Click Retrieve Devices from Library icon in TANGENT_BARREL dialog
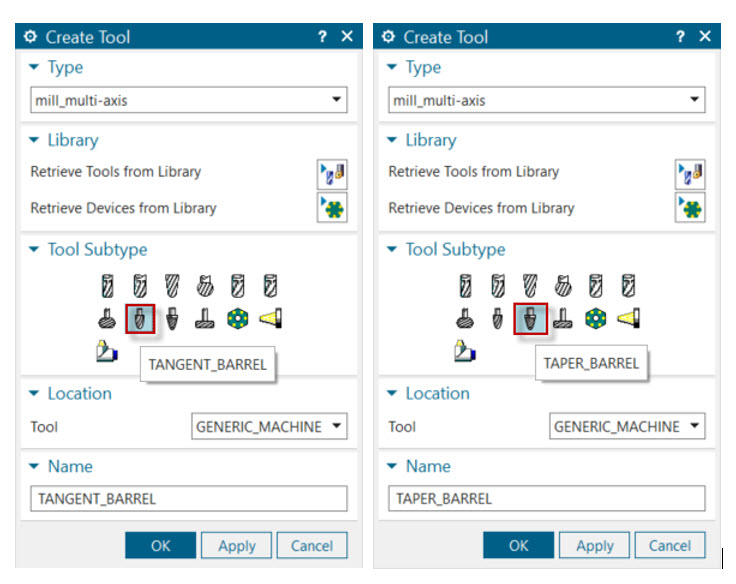736x584 pixels. 332,208
